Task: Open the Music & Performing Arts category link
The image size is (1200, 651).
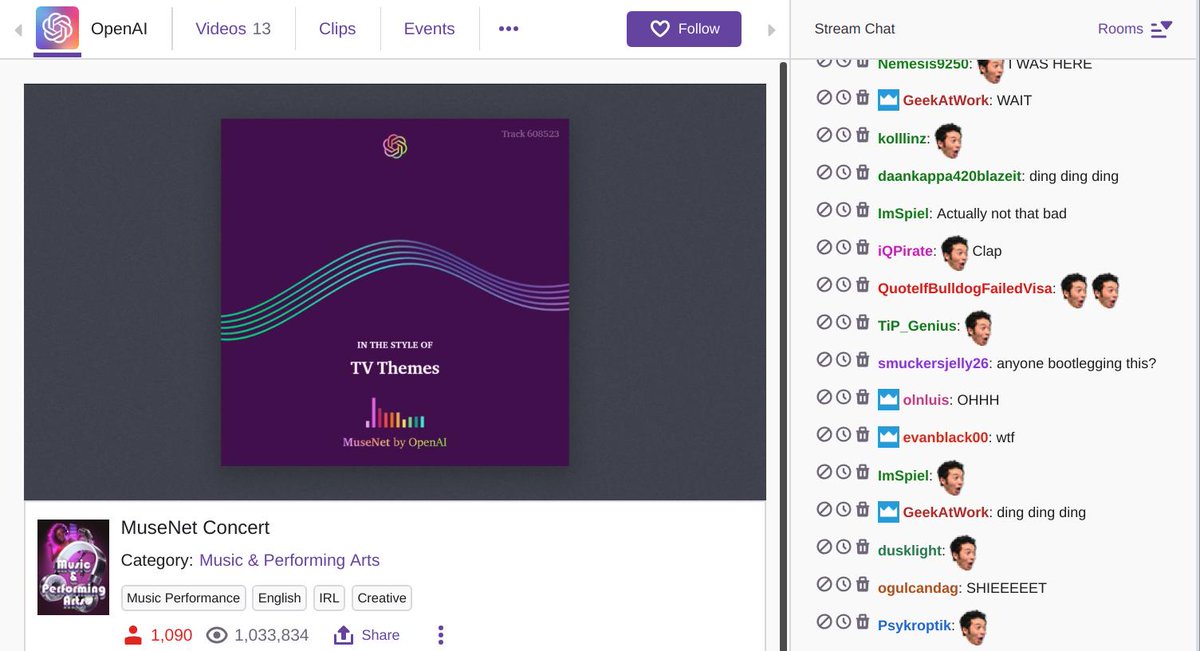Action: (289, 560)
